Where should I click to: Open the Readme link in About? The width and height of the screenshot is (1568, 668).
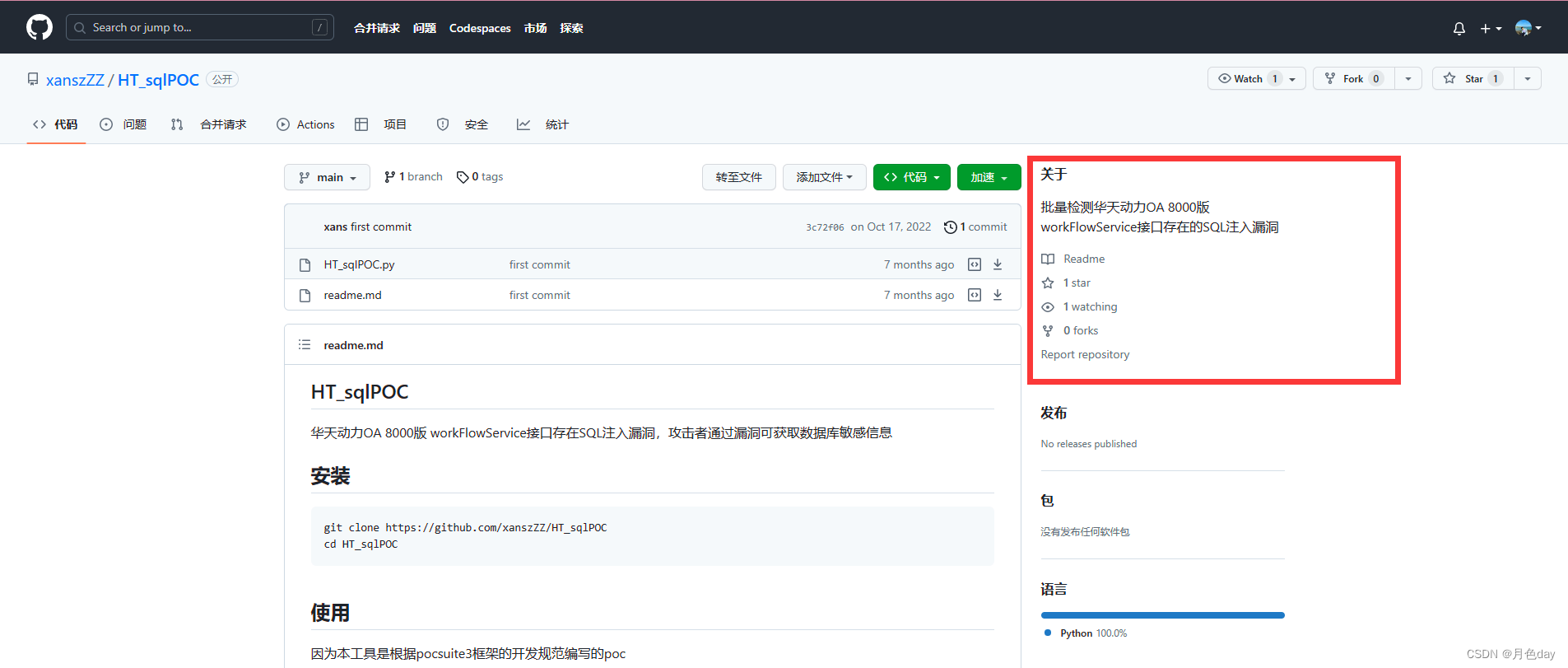(x=1073, y=259)
